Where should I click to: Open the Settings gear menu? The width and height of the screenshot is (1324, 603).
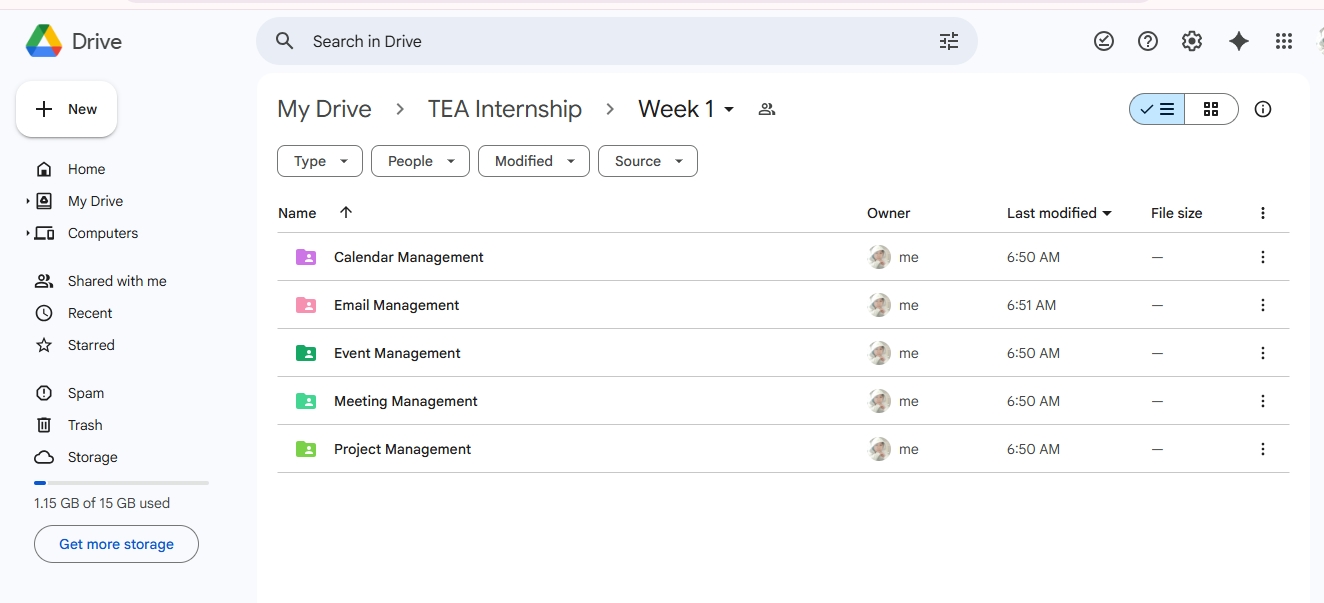(x=1192, y=41)
